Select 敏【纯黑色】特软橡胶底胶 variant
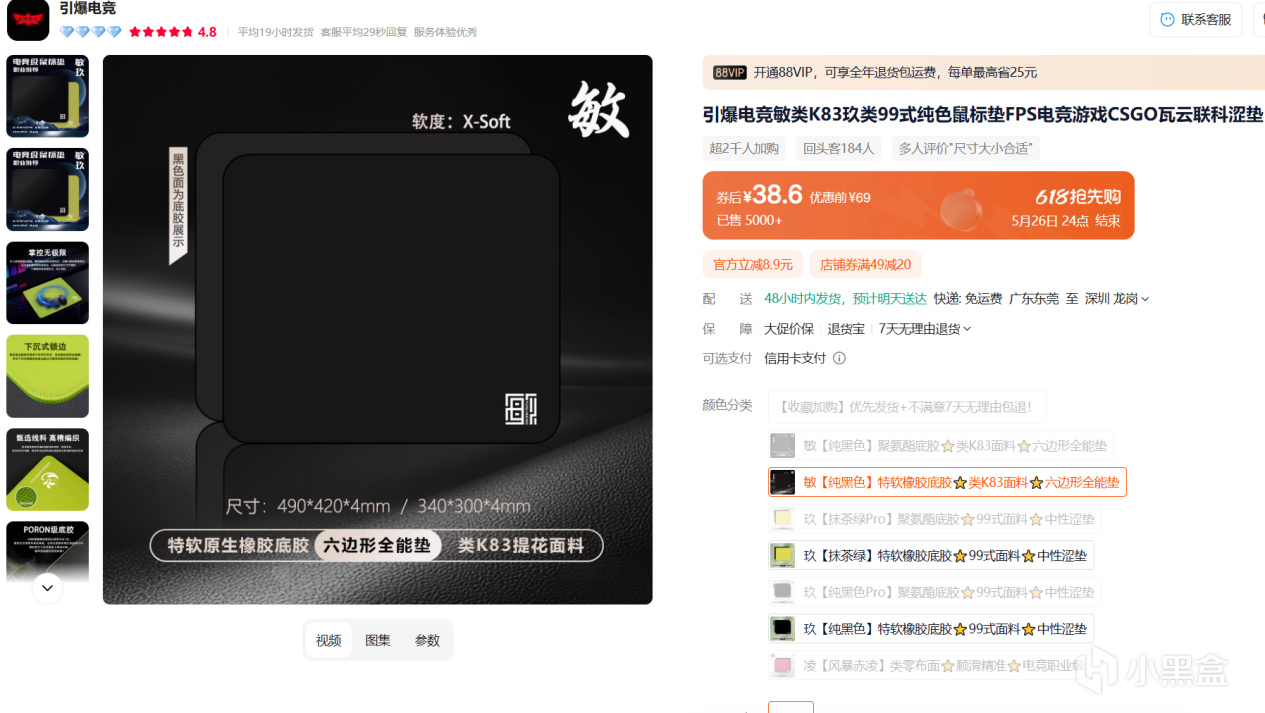The height and width of the screenshot is (713, 1265). tap(947, 482)
